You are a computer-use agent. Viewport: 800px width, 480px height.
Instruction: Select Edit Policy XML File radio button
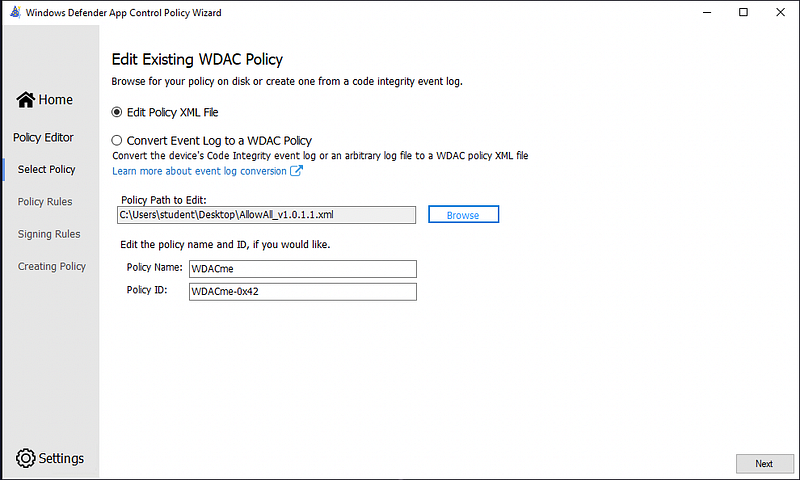coord(117,112)
